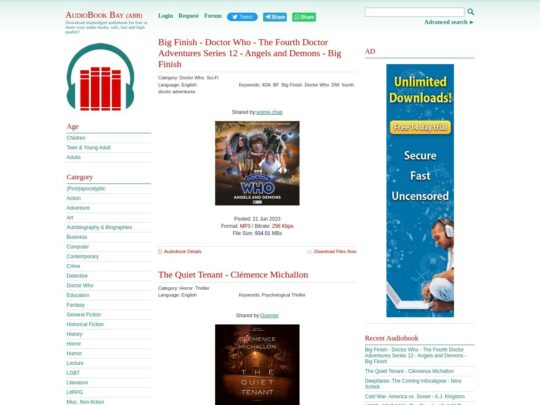The width and height of the screenshot is (540, 405).
Task: Select the Children age filter
Action: (76, 138)
